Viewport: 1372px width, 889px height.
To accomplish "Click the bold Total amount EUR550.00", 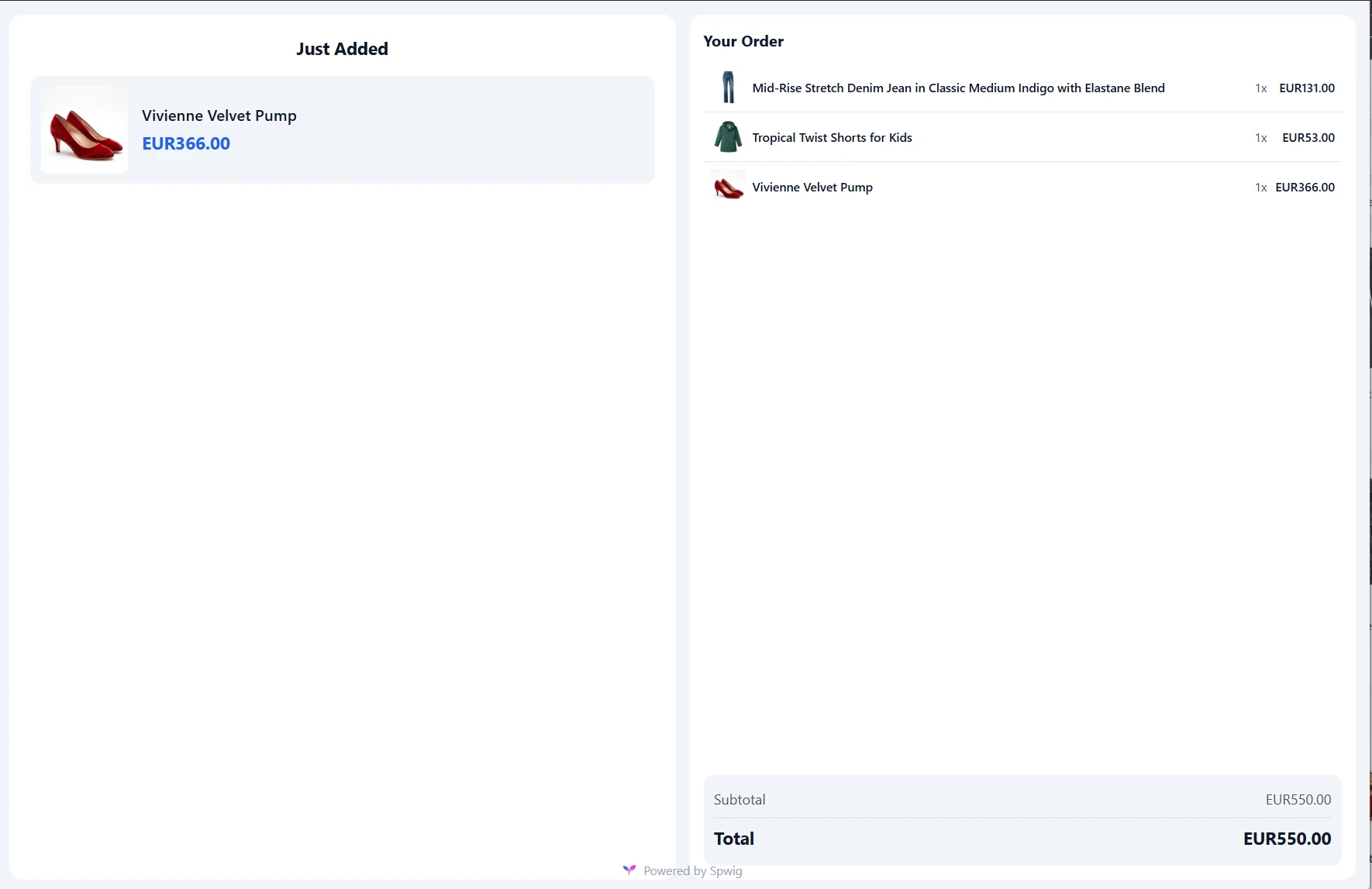I will [1288, 839].
